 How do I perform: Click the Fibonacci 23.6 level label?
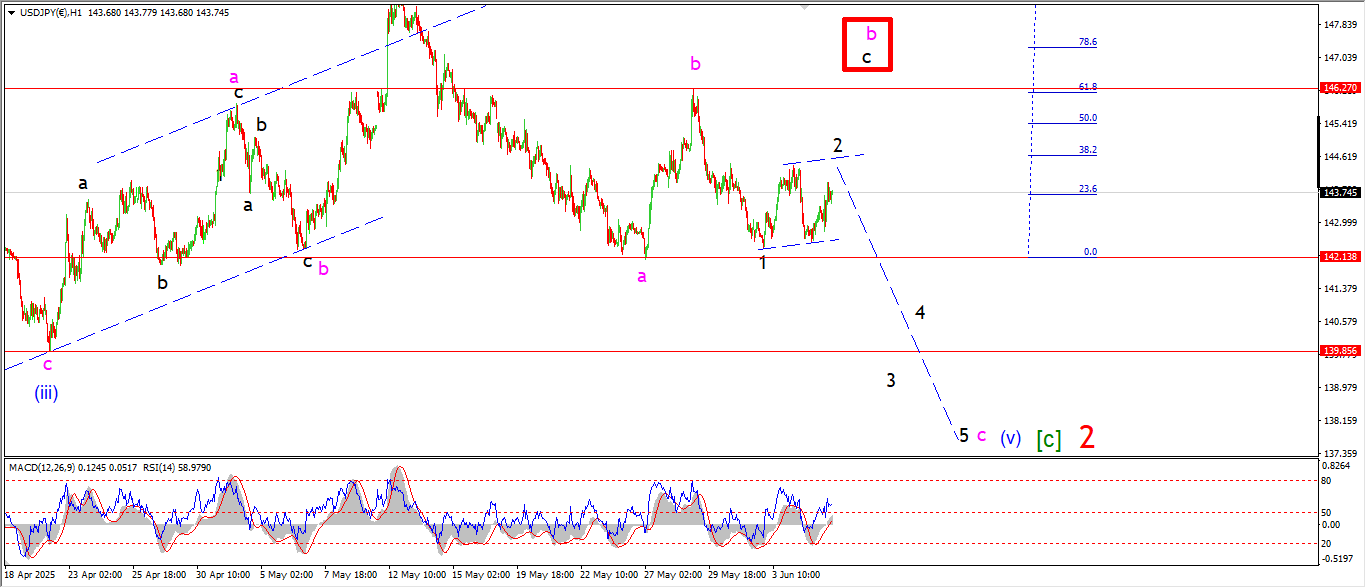(1087, 189)
